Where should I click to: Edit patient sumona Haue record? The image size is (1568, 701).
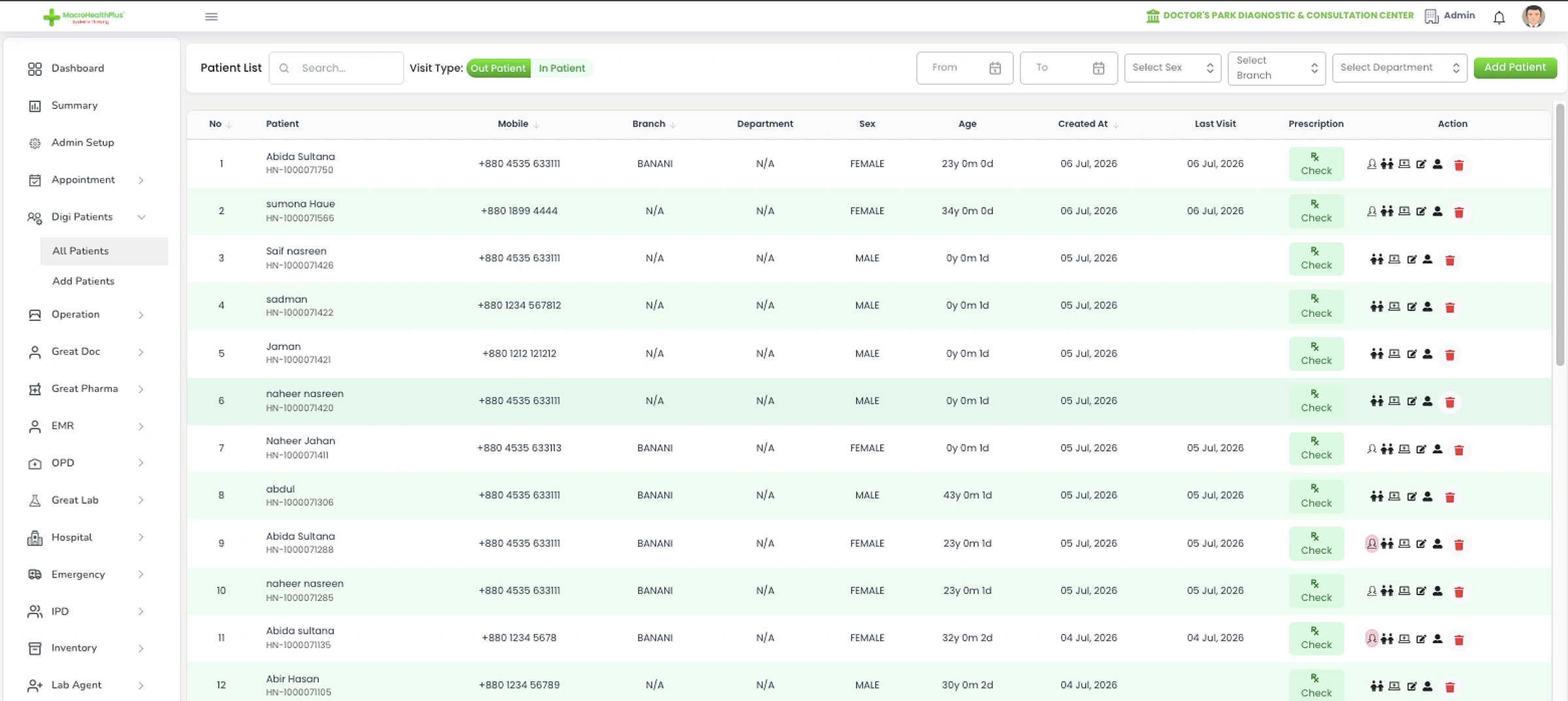1421,212
